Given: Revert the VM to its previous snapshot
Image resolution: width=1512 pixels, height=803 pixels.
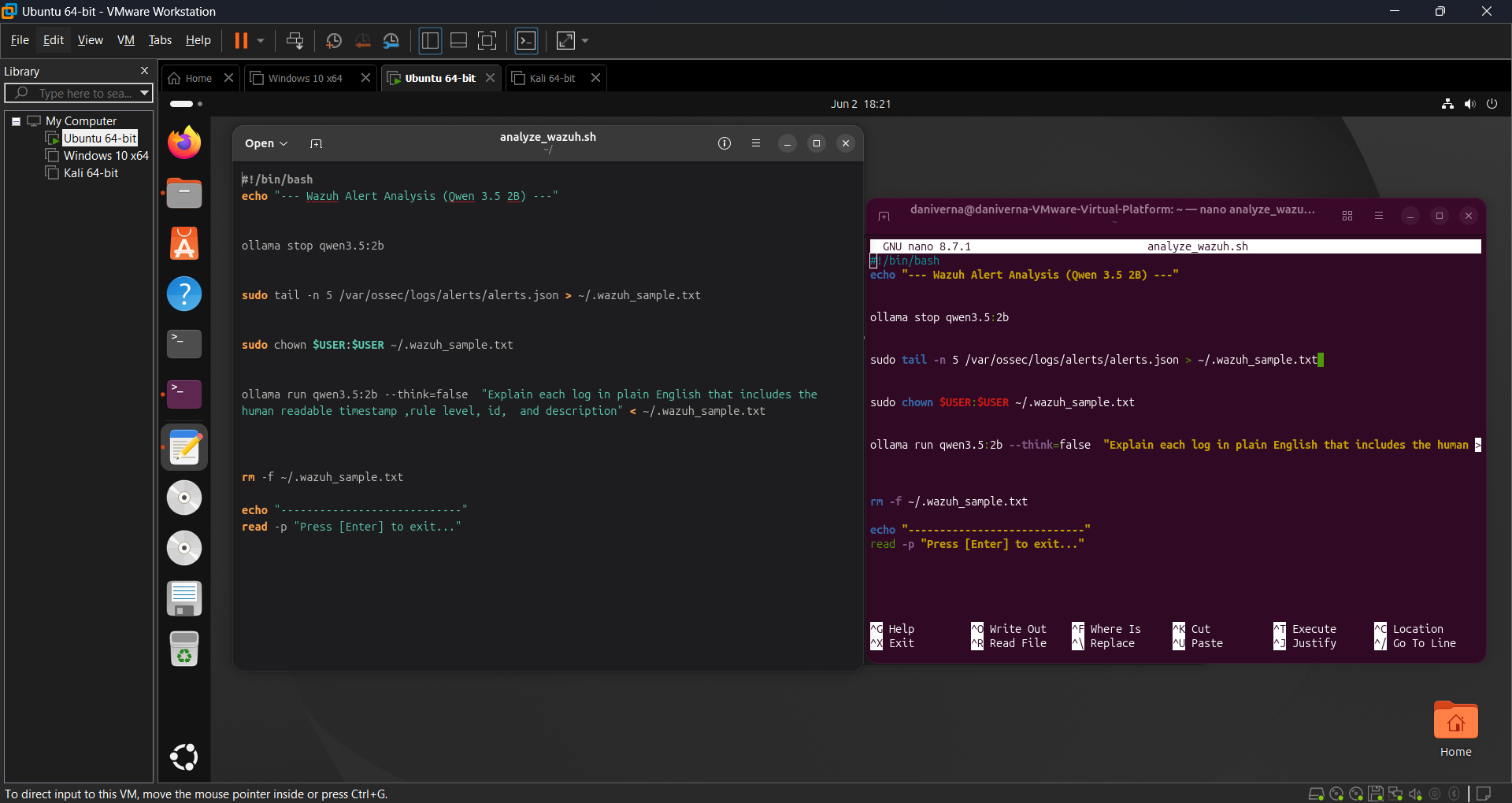Looking at the screenshot, I should (x=362, y=41).
